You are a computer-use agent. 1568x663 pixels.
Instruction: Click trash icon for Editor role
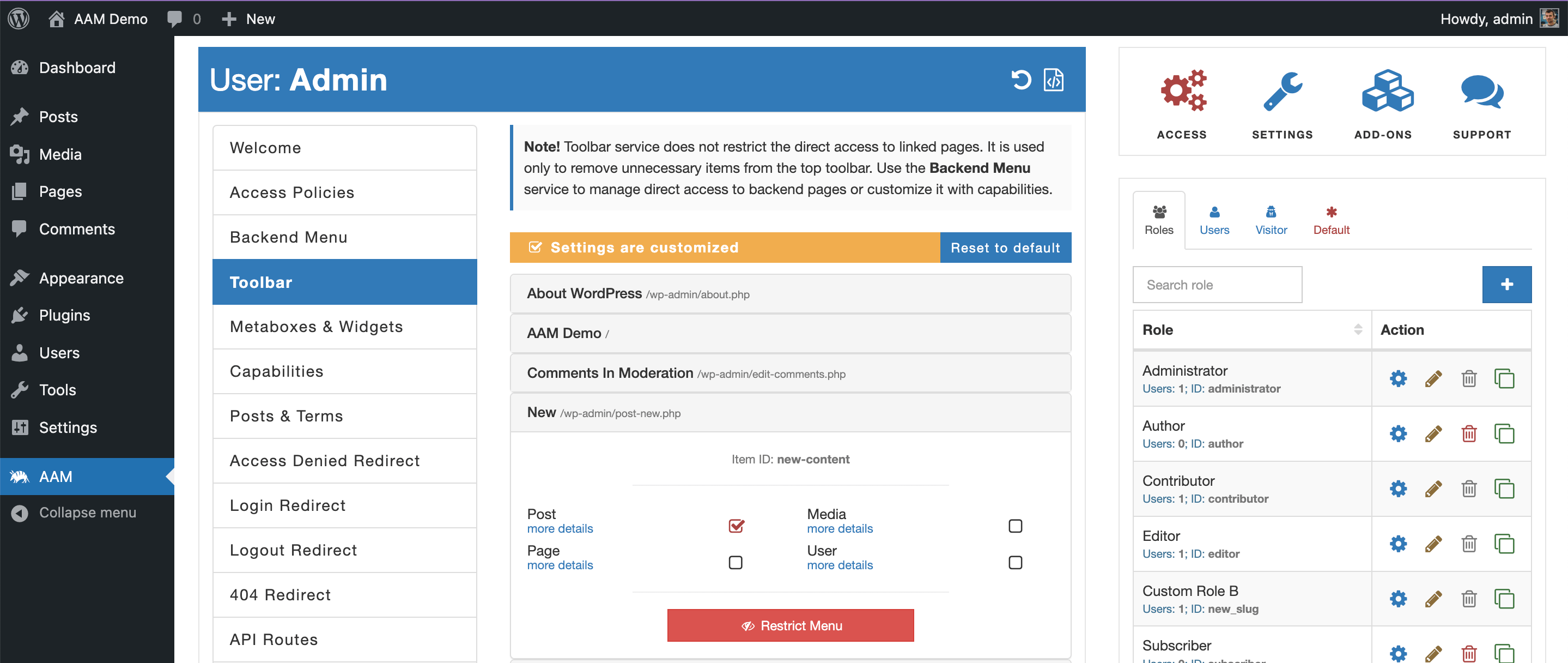coord(1469,544)
